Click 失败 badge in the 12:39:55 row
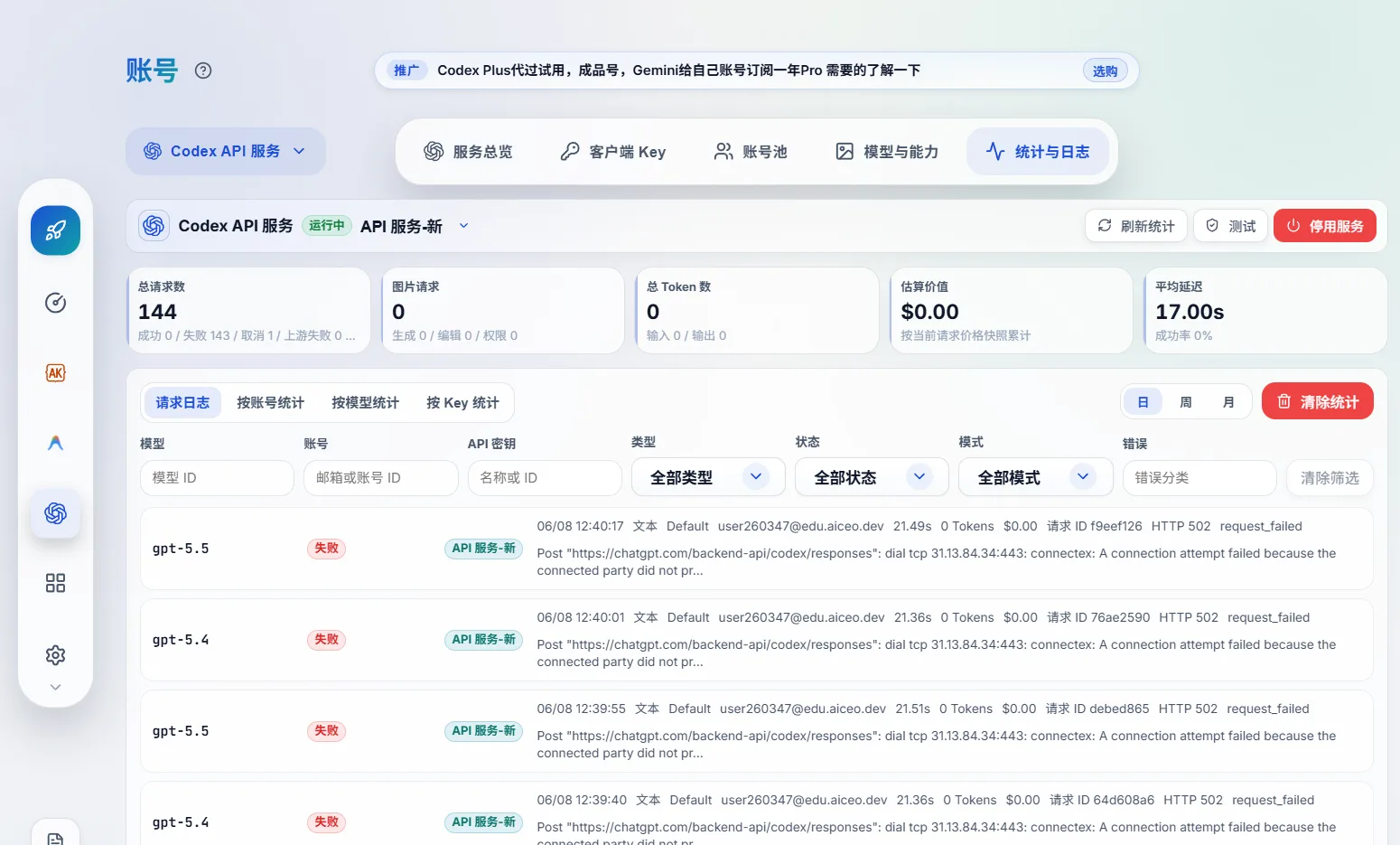 pos(326,731)
